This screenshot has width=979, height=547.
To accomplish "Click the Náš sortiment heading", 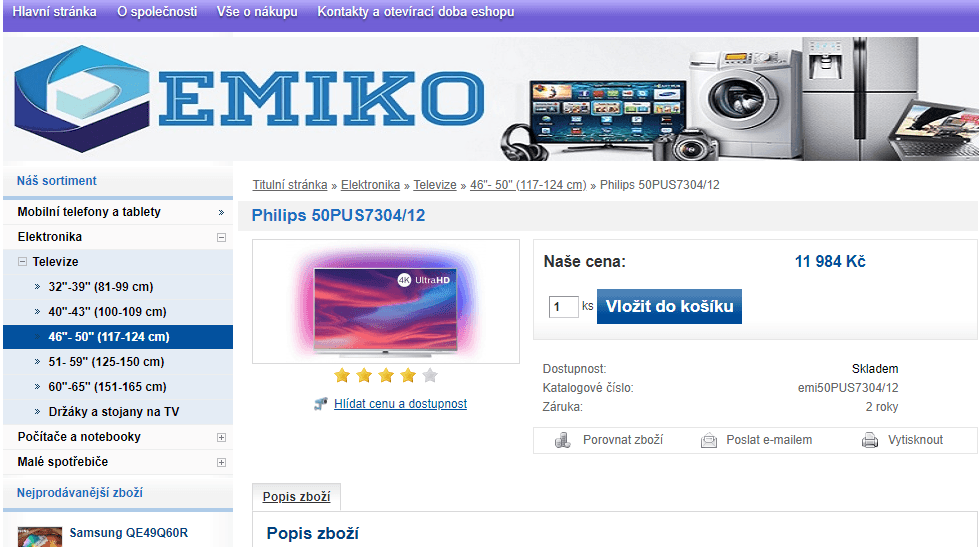I will pos(57,181).
